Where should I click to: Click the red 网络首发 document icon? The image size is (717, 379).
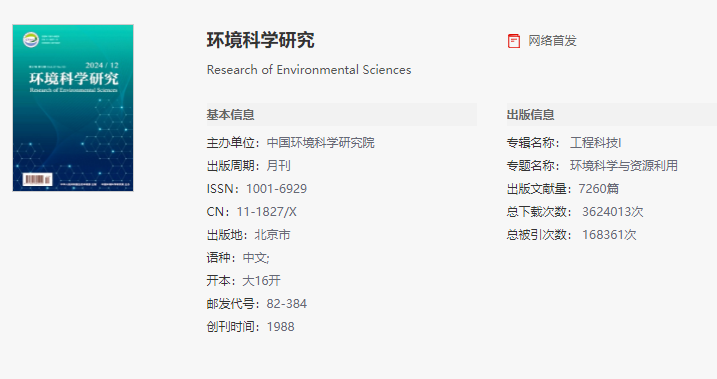(514, 41)
